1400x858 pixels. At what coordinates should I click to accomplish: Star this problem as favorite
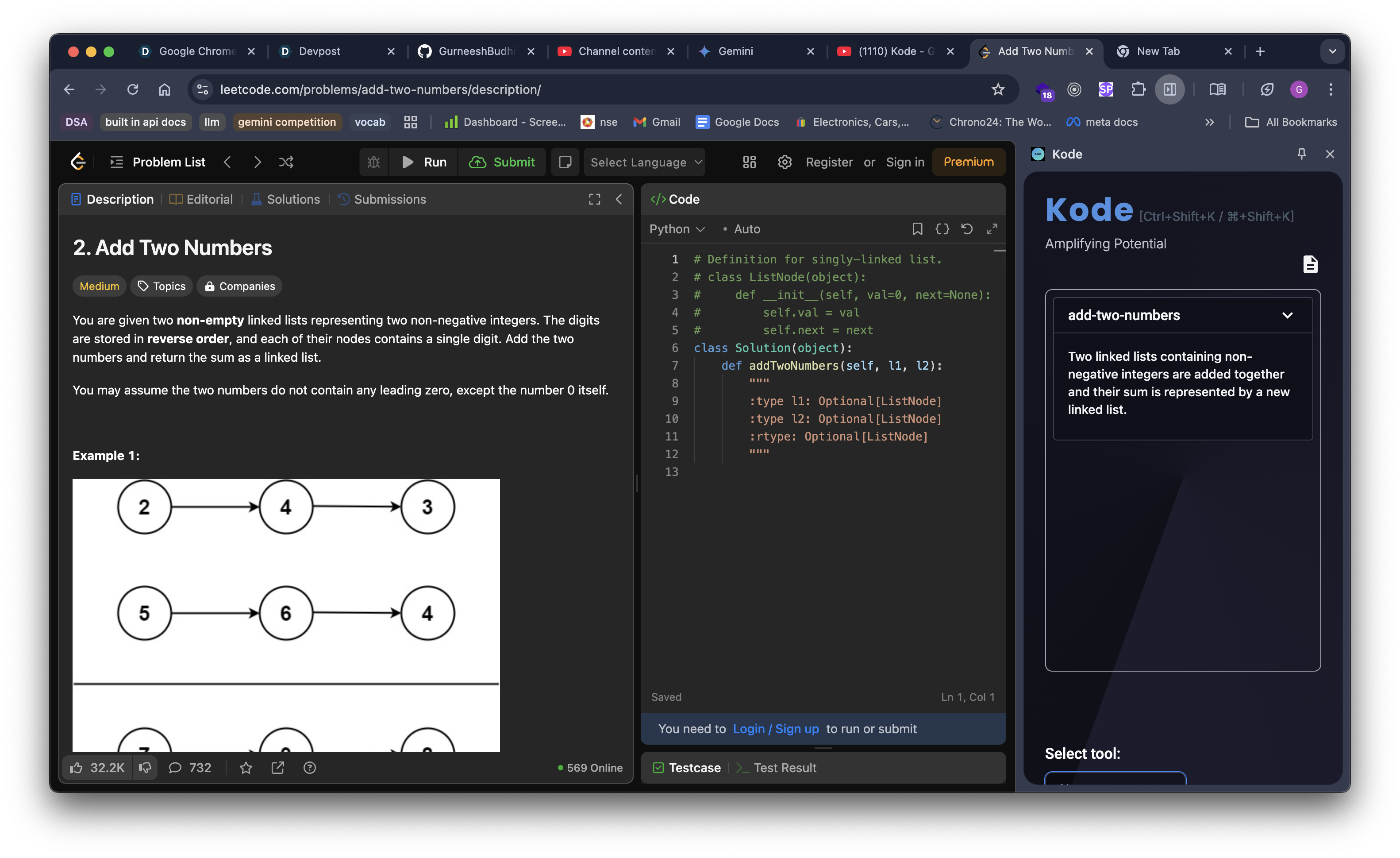click(x=246, y=768)
